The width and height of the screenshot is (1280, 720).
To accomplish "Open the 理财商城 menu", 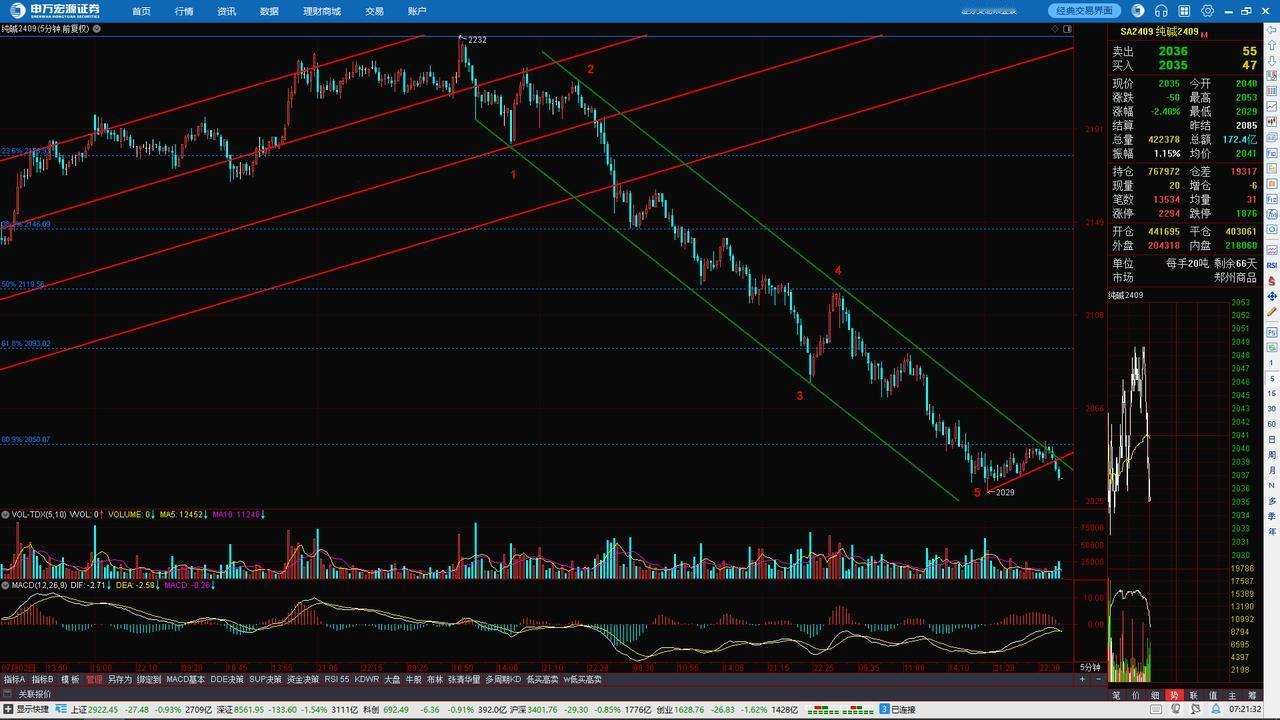I will pos(322,11).
